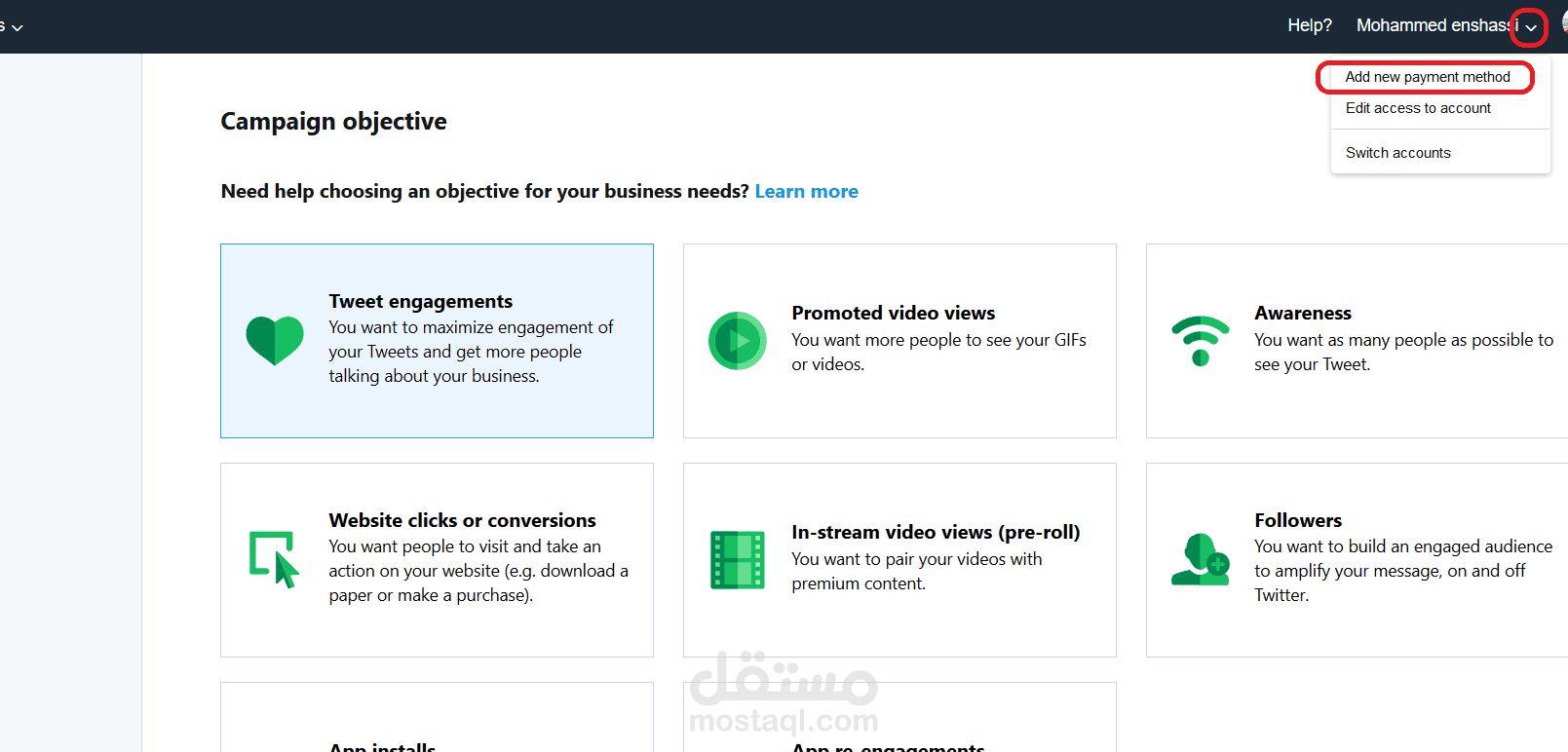Click the green heart Tweet engagements icon
Viewport: 1568px width, 752px height.
(275, 341)
